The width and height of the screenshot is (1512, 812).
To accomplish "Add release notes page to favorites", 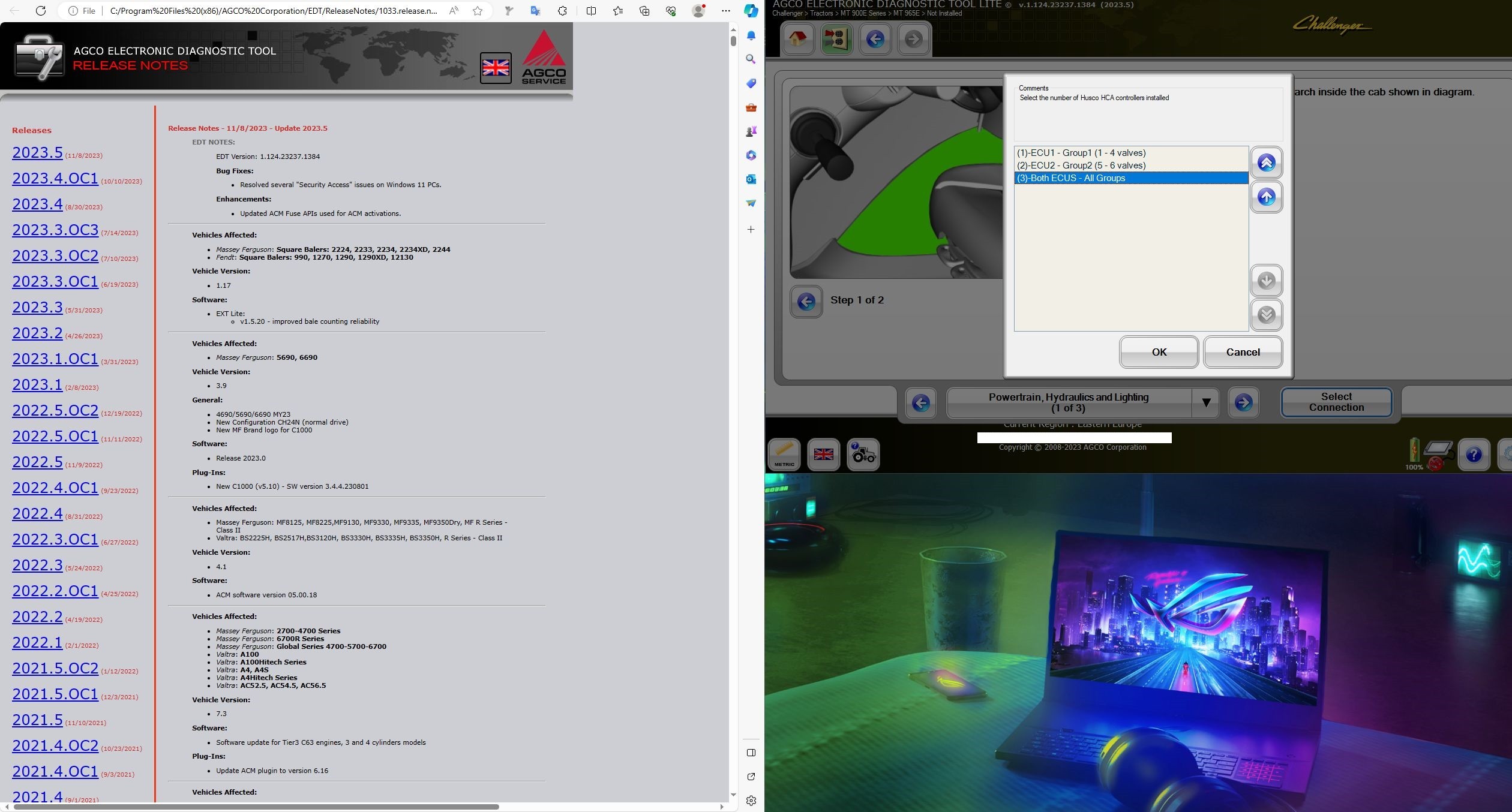I will click(x=478, y=11).
